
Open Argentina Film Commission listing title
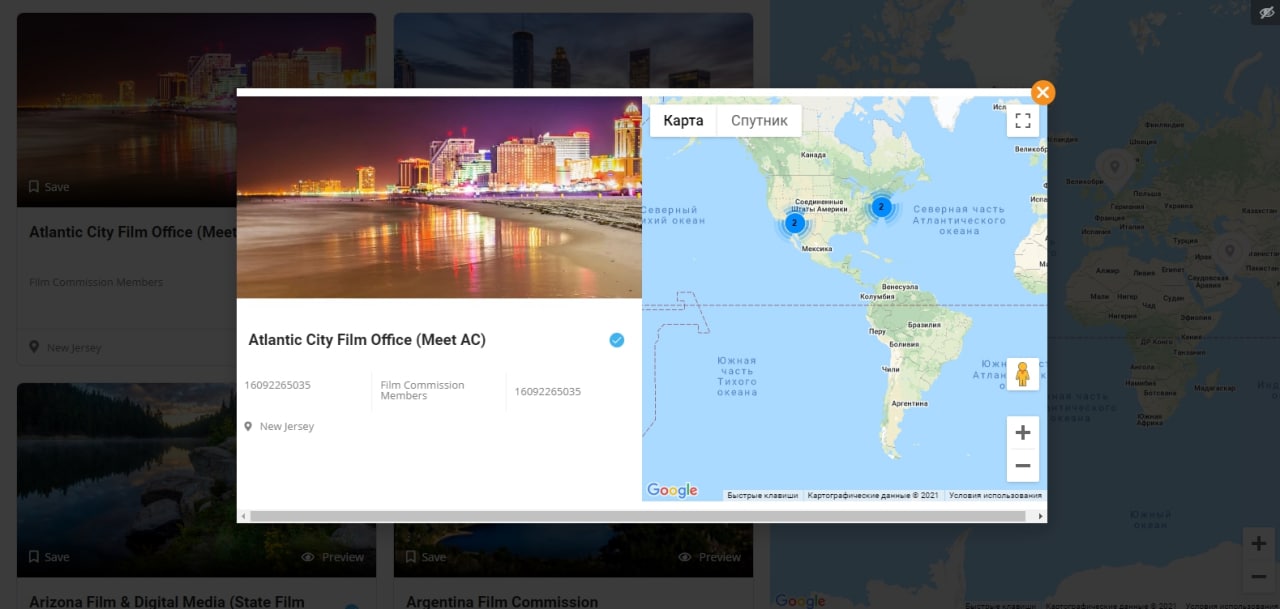click(x=502, y=602)
